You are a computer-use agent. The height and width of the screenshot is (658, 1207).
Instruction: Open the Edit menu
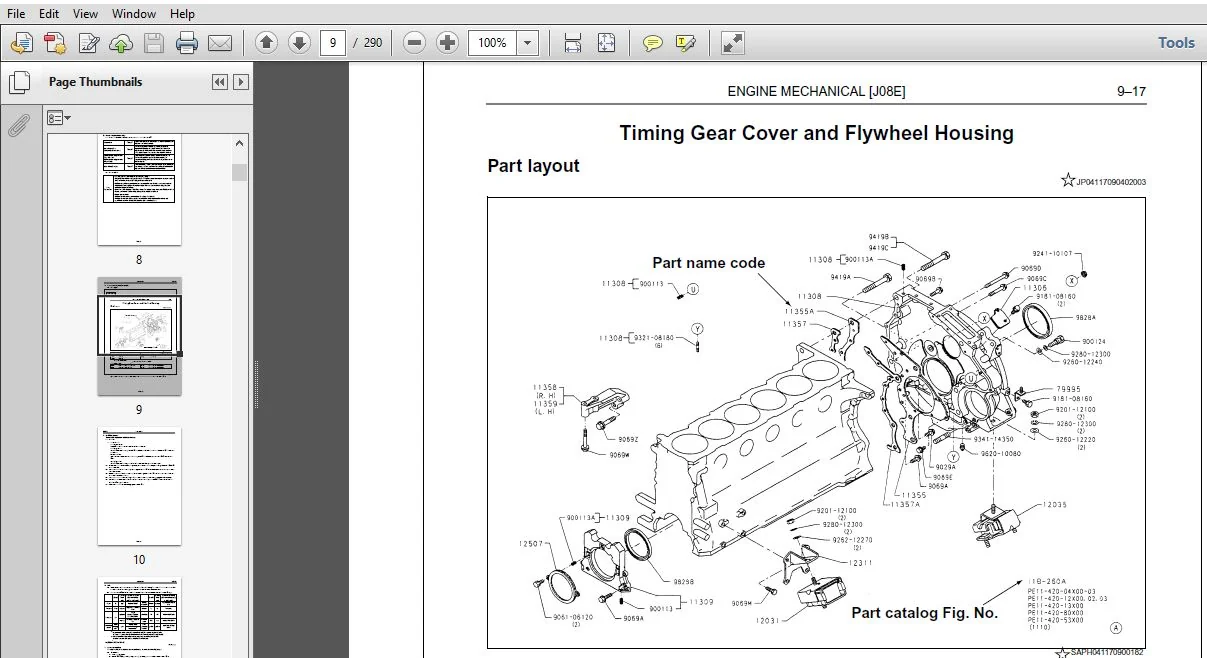49,14
